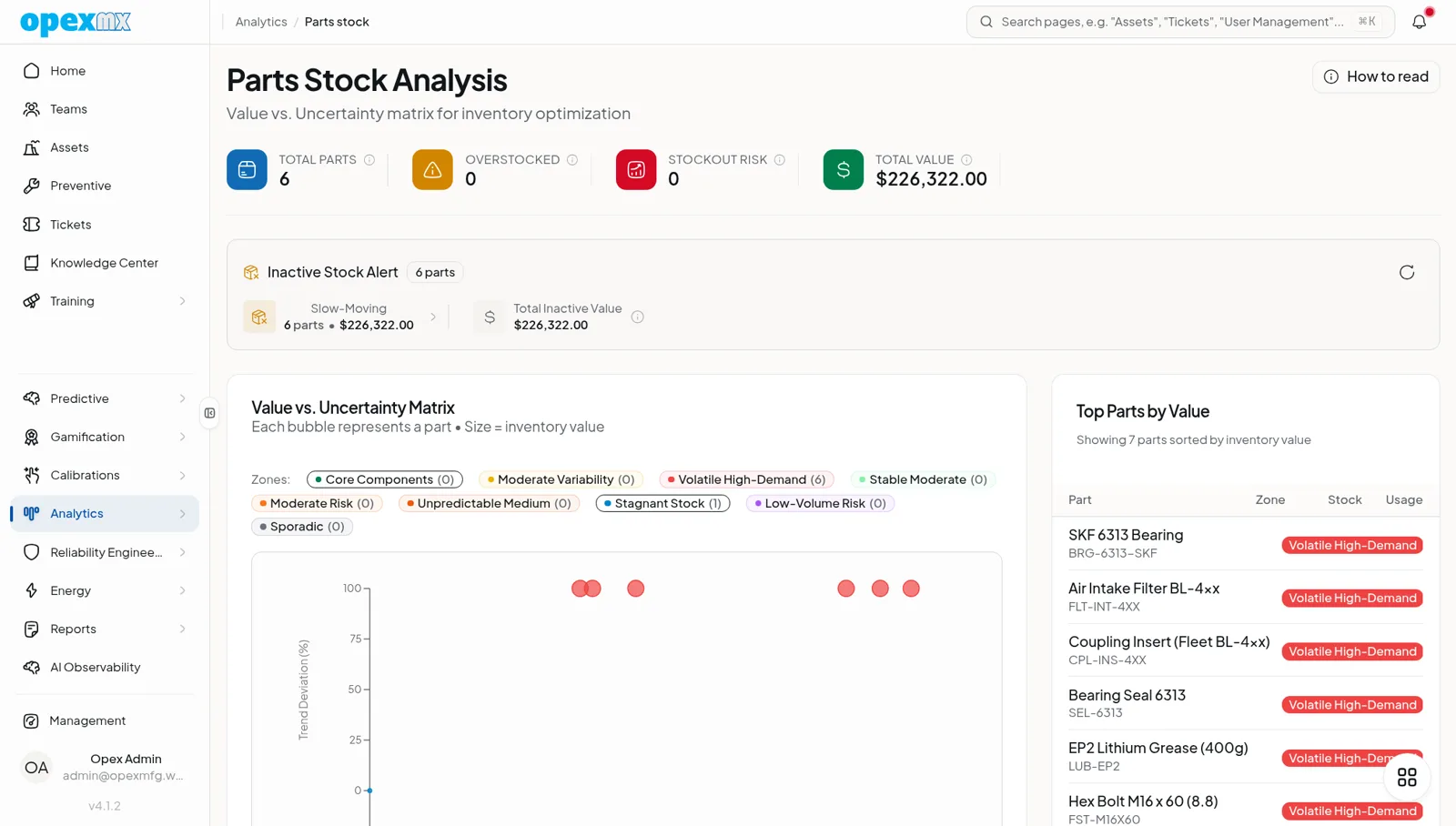Toggle the Volatile High-Demand zone filter

[746, 479]
